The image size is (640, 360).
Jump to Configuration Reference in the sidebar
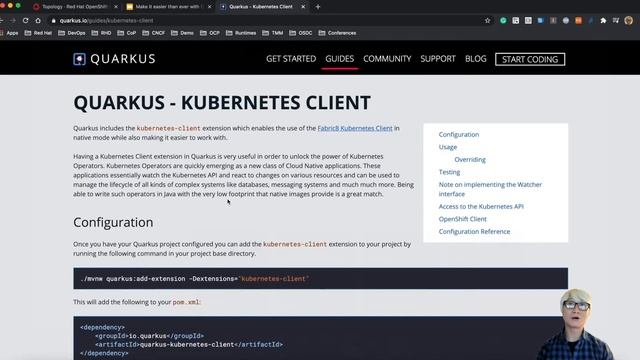pos(474,231)
